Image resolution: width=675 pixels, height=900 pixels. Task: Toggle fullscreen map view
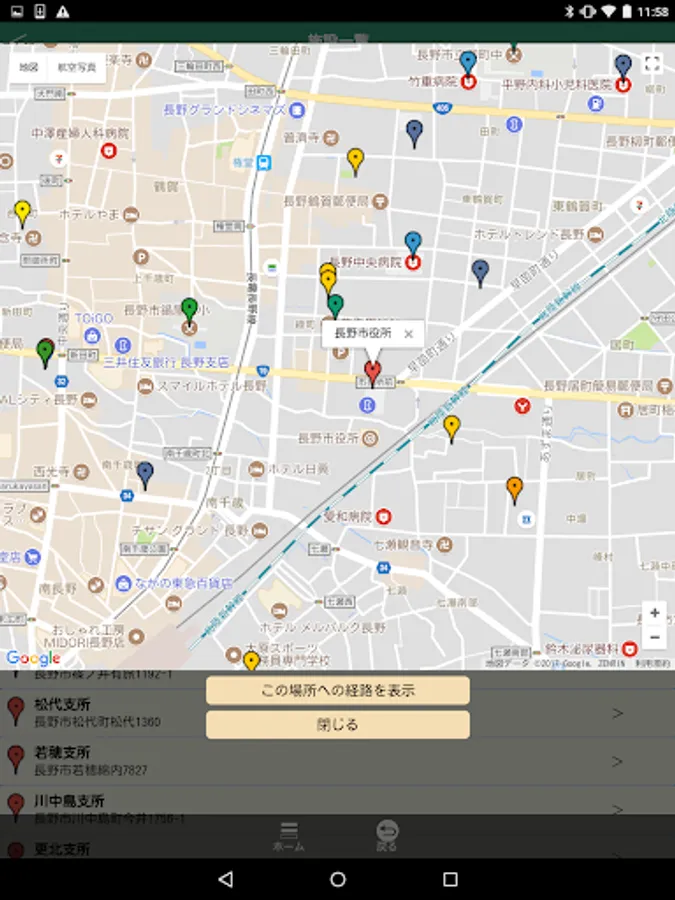[x=652, y=64]
